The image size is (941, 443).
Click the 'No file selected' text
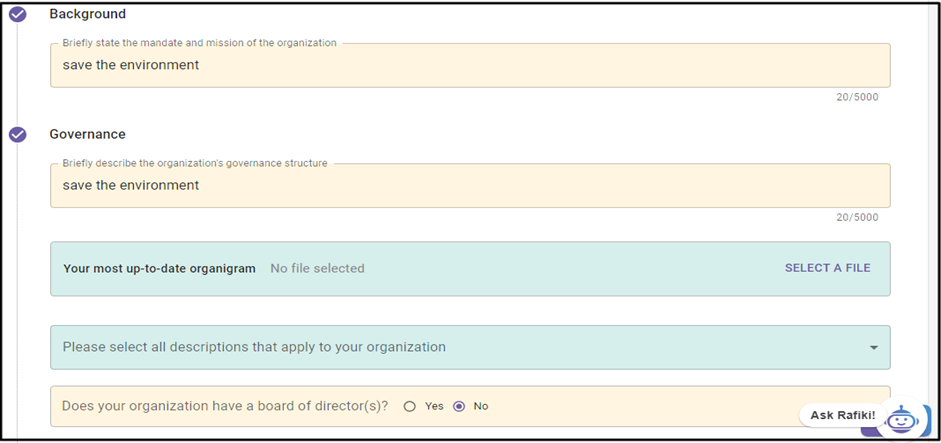pyautogui.click(x=317, y=268)
